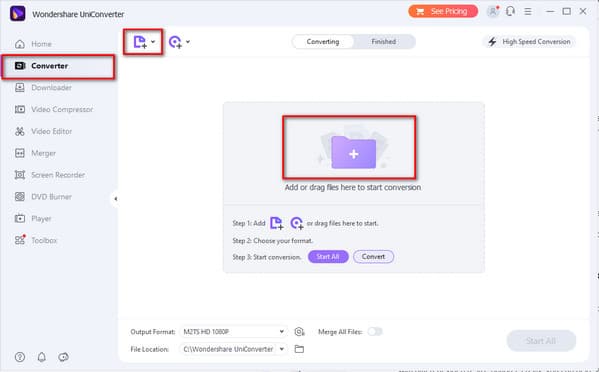The height and width of the screenshot is (372, 599).
Task: Collapse the sidebar with the arrow handle
Action: [x=115, y=199]
